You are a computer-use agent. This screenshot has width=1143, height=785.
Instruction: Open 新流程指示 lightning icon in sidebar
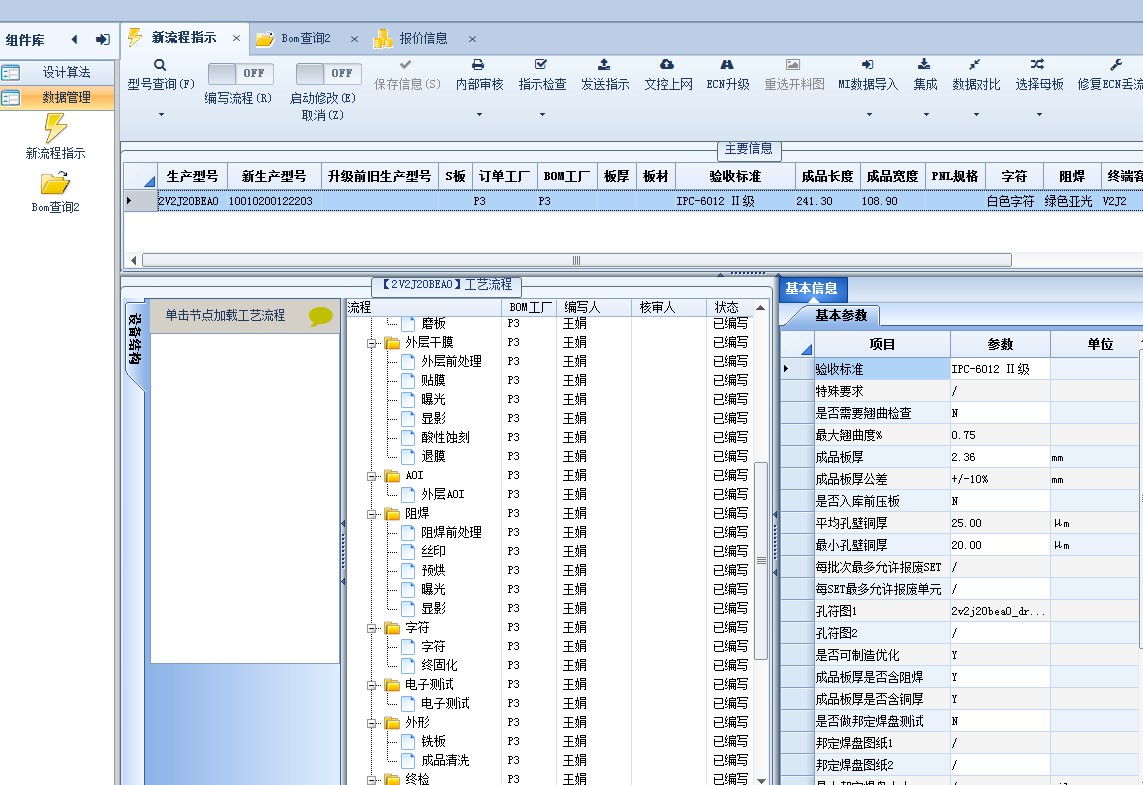pos(55,128)
